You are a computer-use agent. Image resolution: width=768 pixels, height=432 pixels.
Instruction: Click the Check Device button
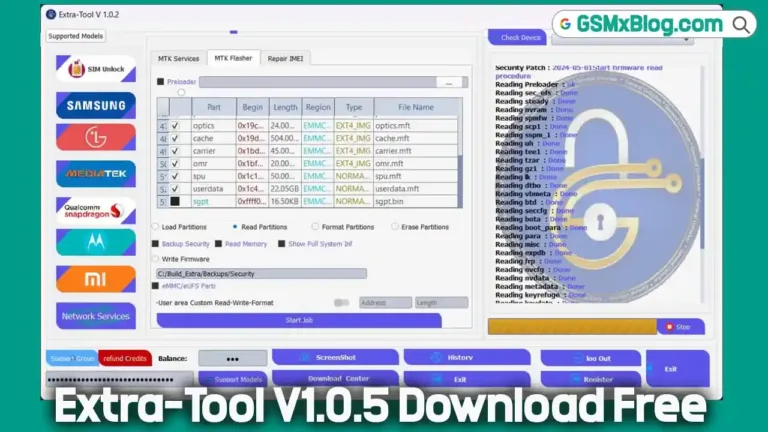[x=517, y=37]
